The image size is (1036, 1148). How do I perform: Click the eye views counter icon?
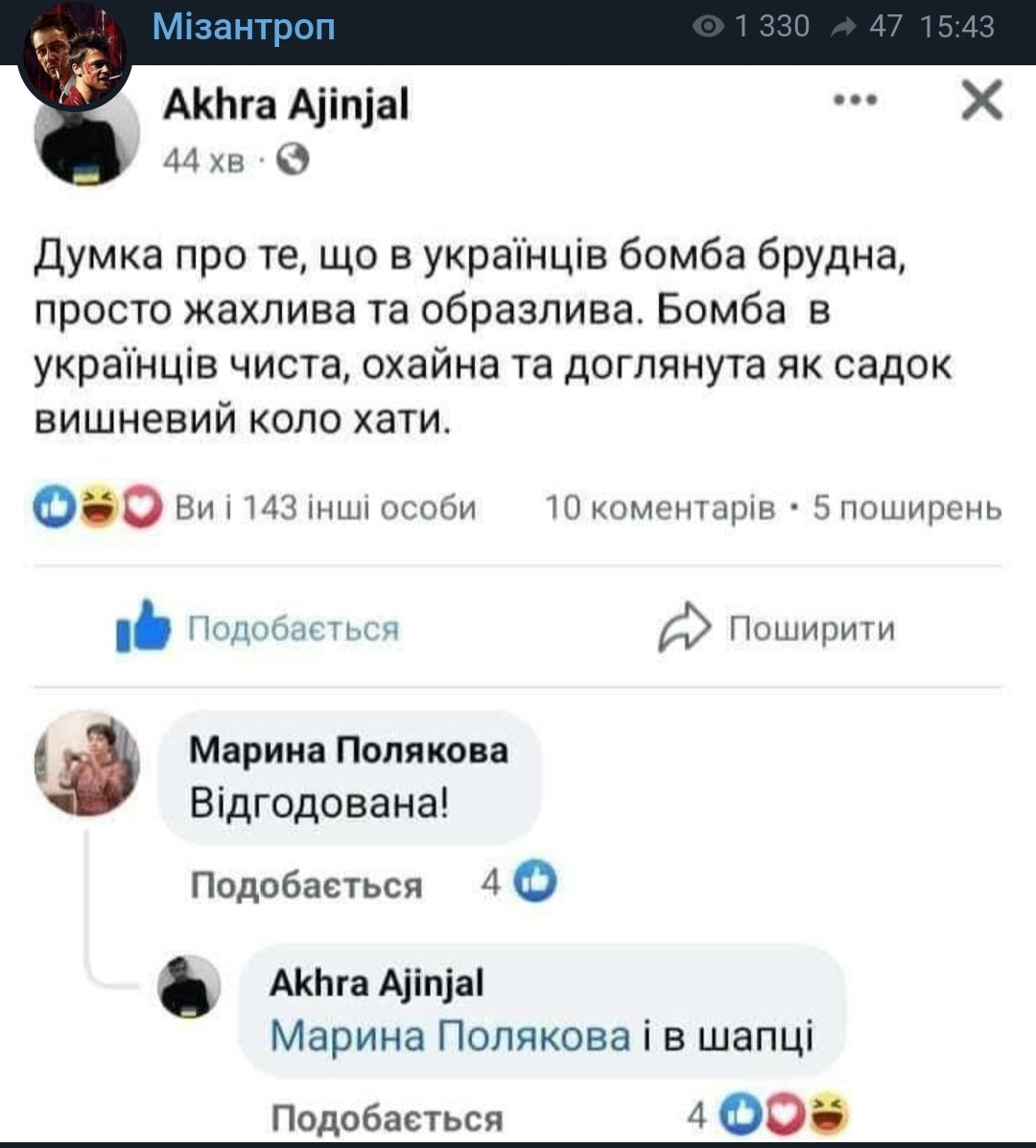[708, 27]
